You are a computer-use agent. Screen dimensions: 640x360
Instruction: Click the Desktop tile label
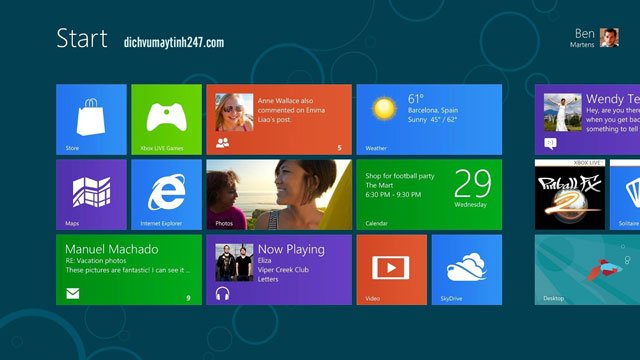[553, 298]
